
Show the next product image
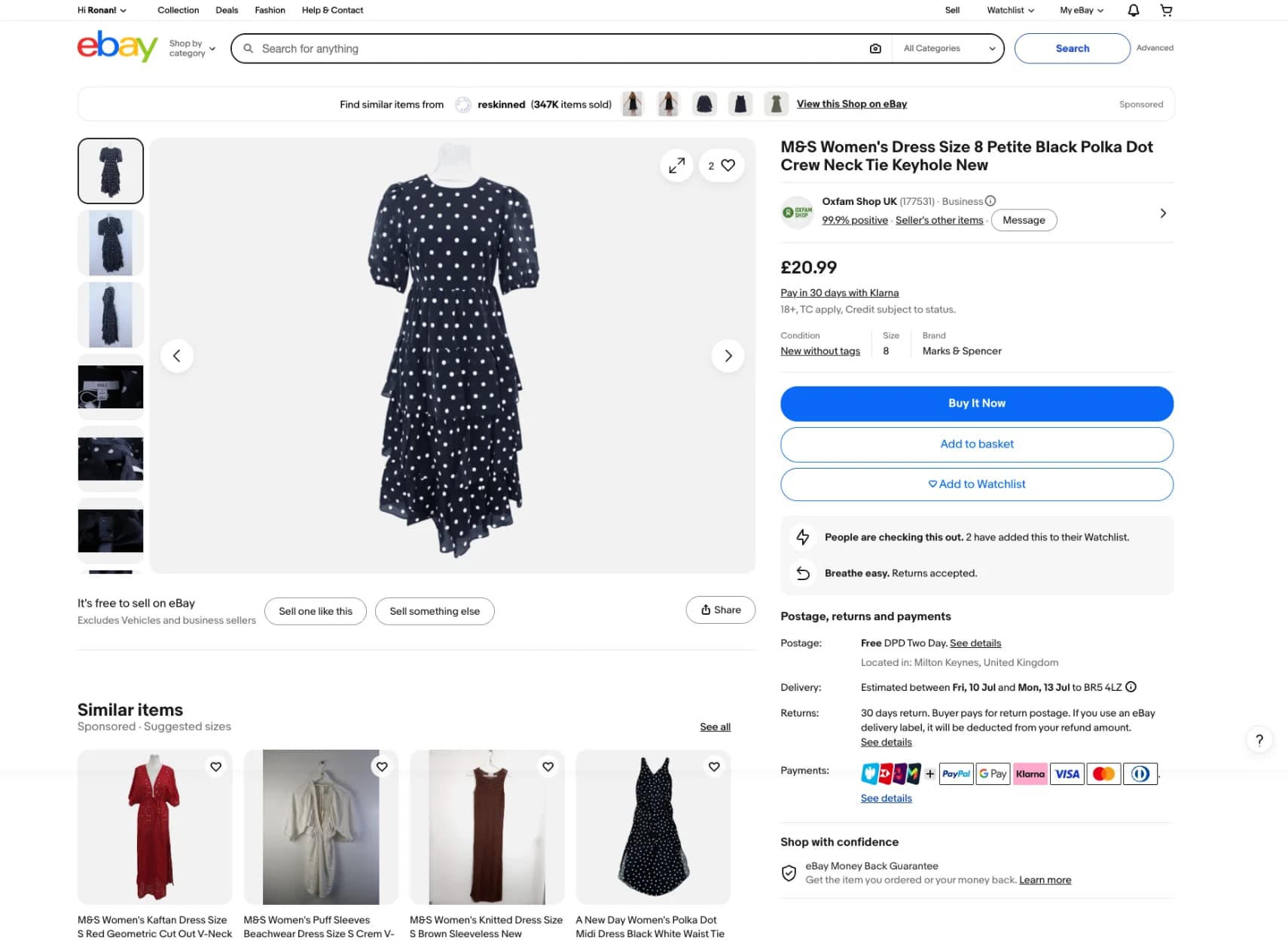(x=728, y=356)
